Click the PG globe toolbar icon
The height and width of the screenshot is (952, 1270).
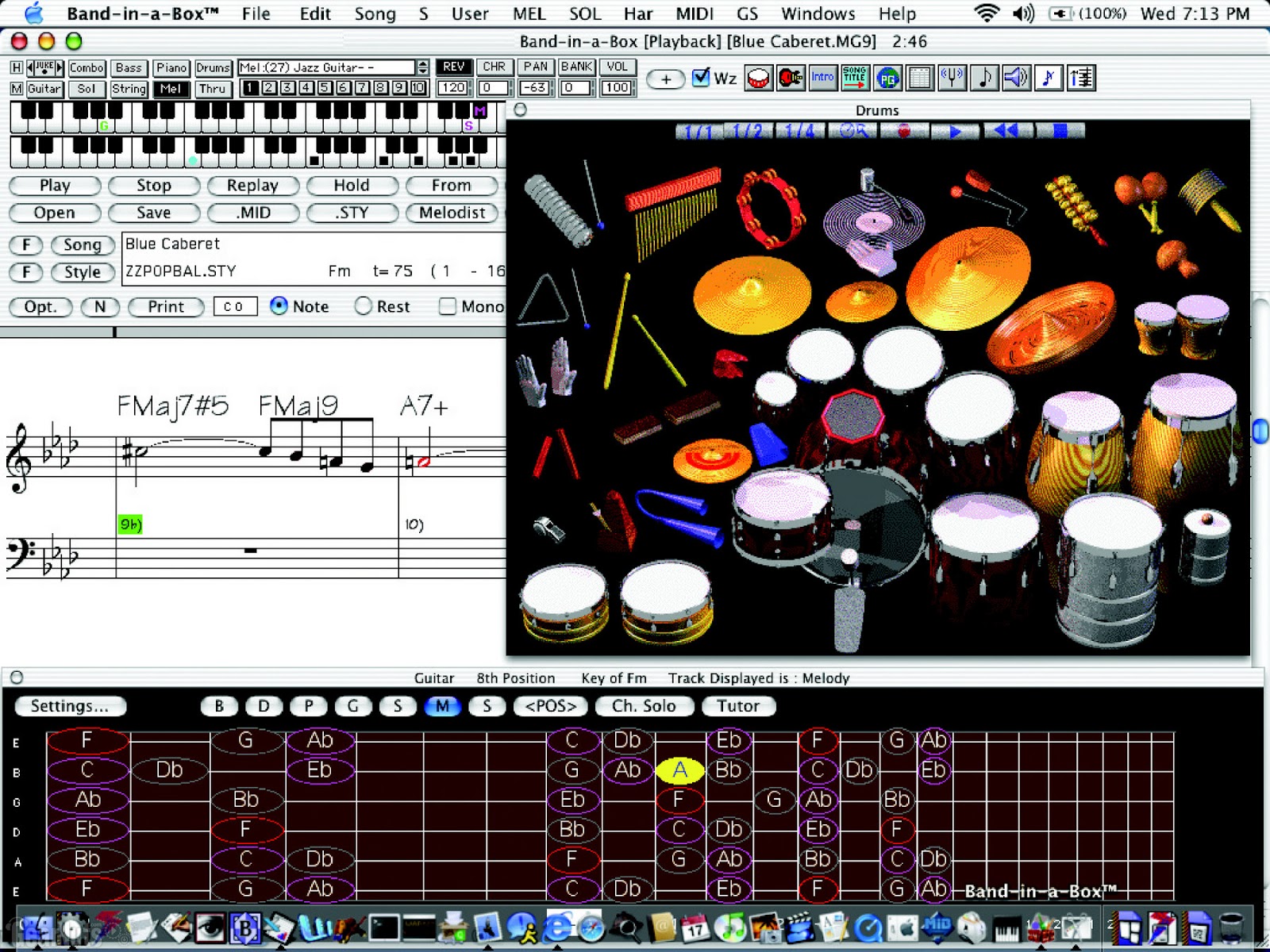[887, 78]
